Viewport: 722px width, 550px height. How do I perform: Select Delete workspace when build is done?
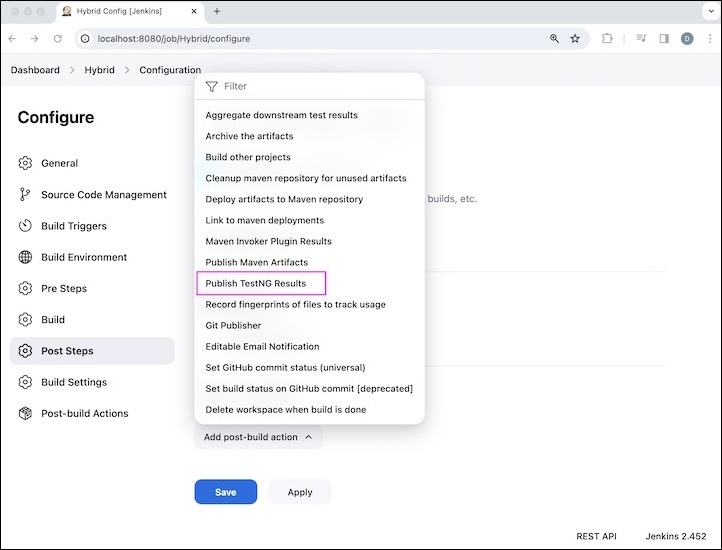[x=285, y=410]
